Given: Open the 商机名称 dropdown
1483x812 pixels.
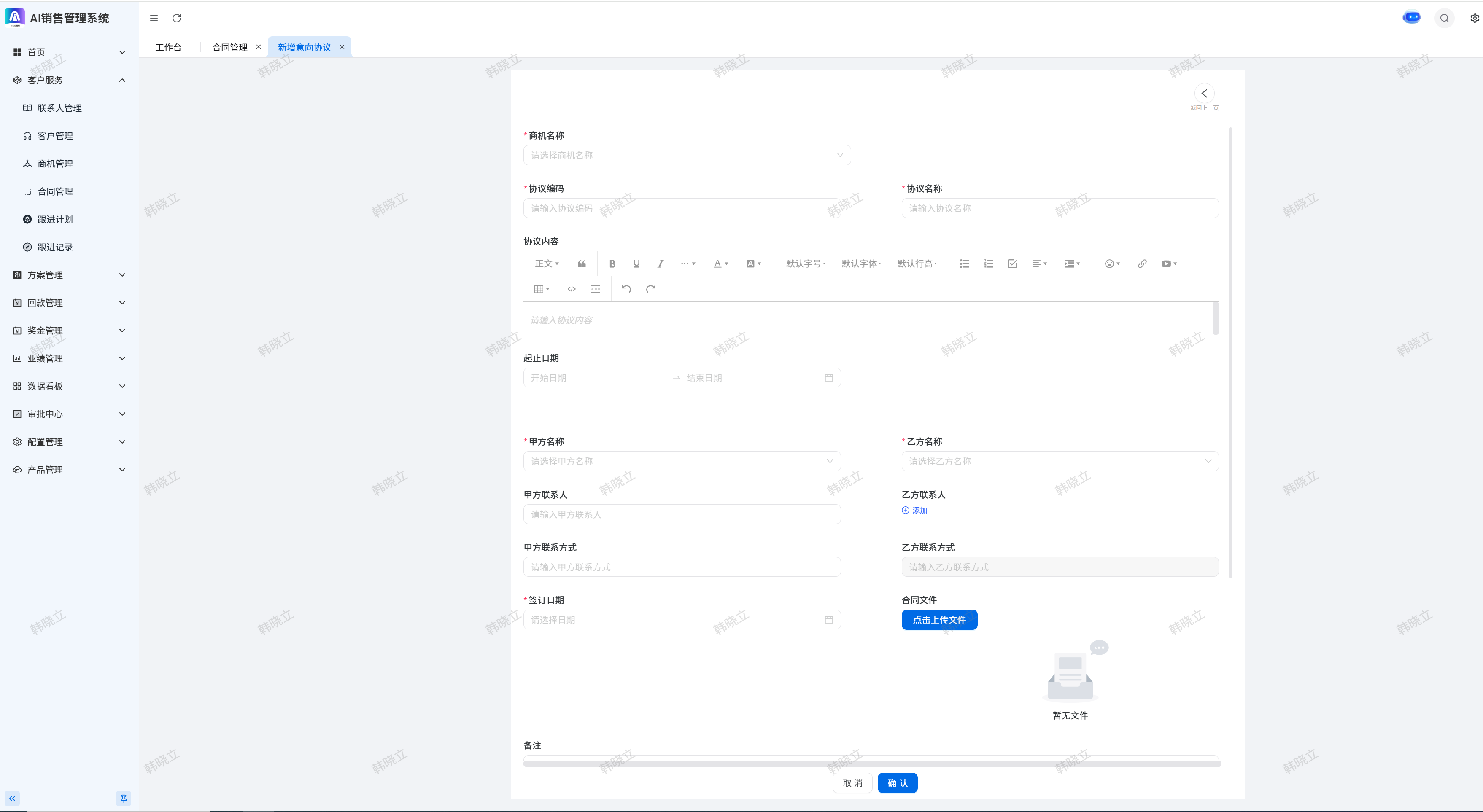Looking at the screenshot, I should coord(686,156).
